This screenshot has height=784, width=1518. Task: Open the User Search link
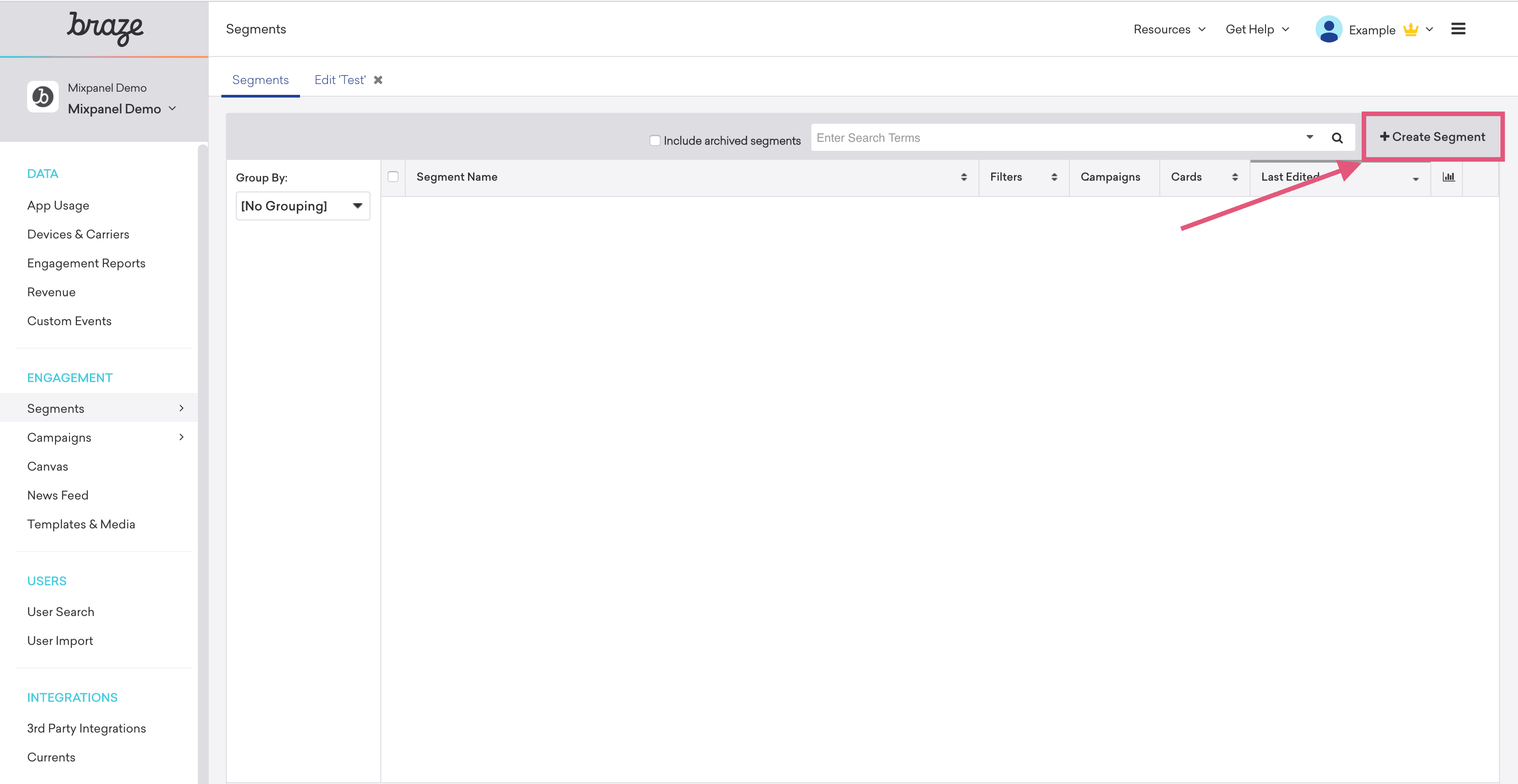[61, 611]
